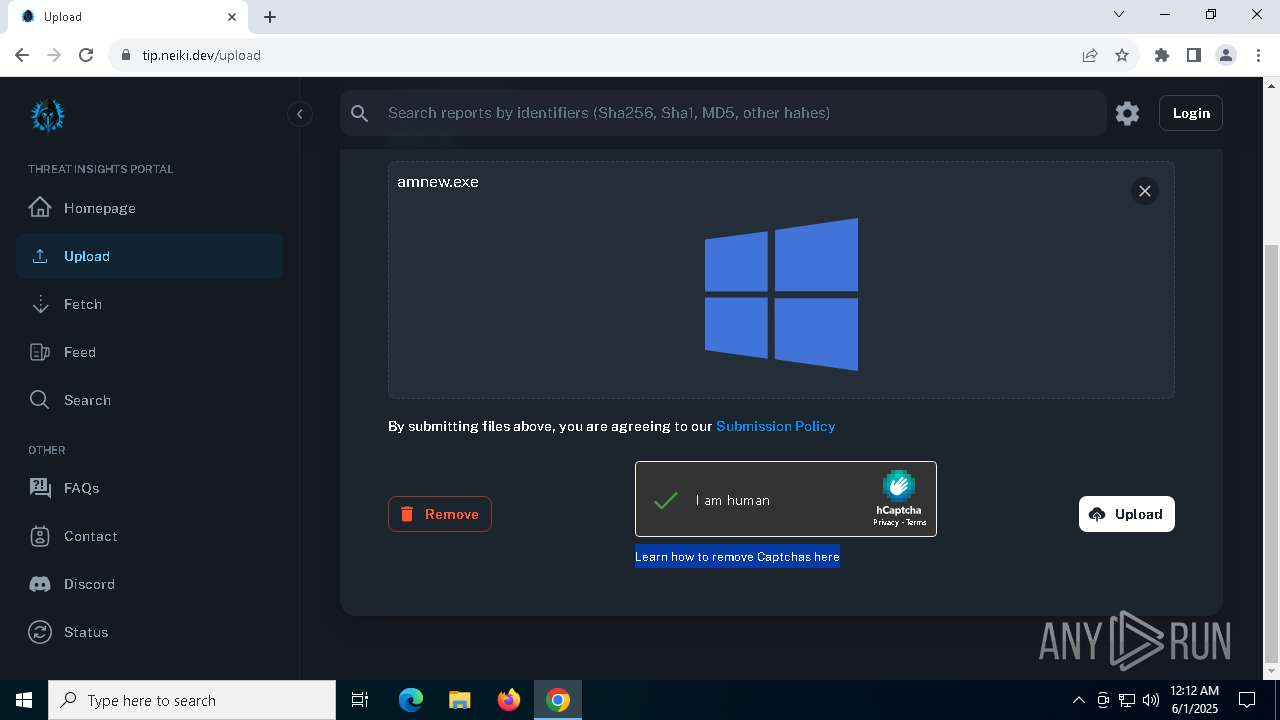Close the Upload tab
This screenshot has height=720, width=1280.
(x=232, y=17)
